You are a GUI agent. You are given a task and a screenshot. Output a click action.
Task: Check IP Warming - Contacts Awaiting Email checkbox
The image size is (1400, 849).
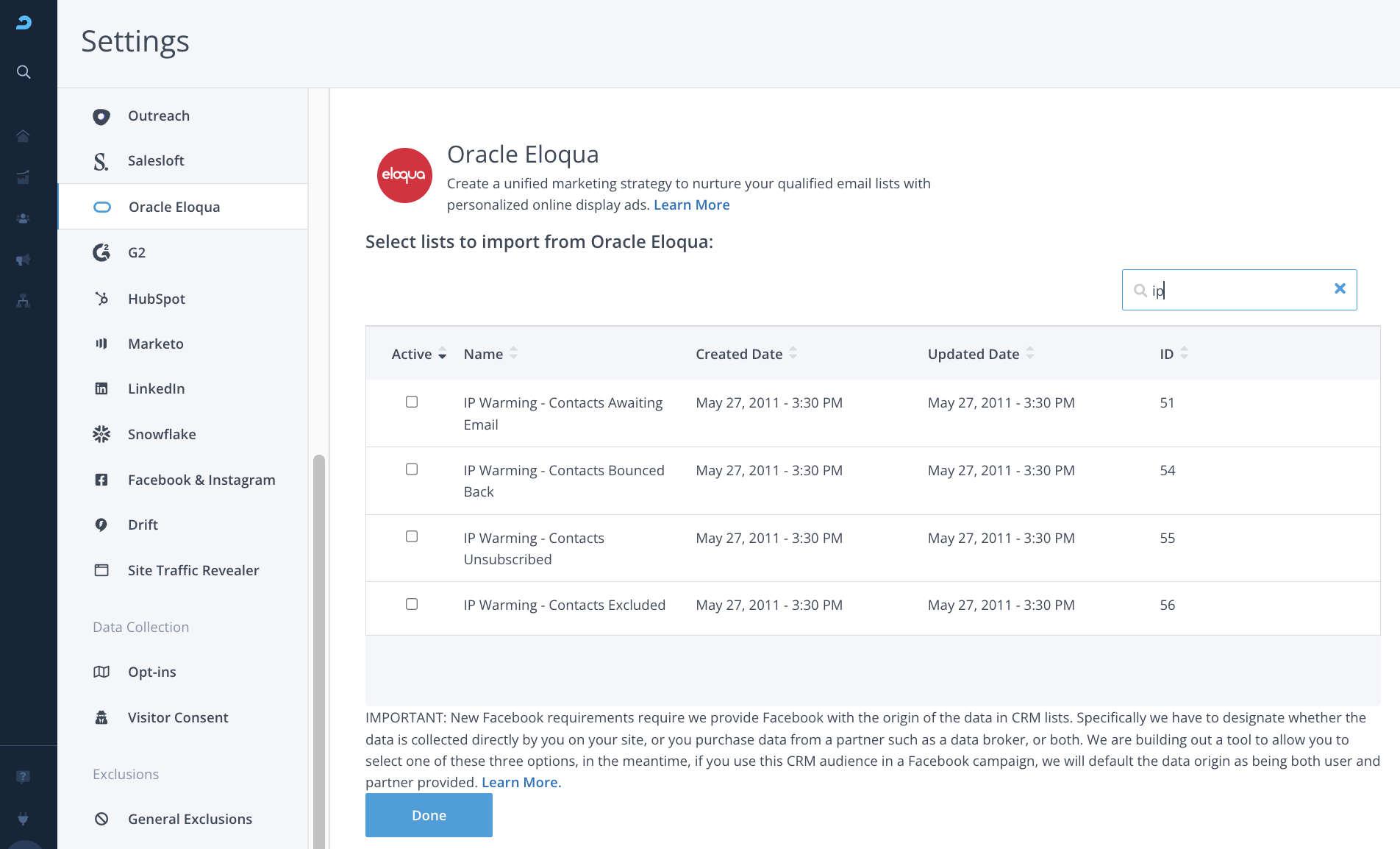coord(412,402)
